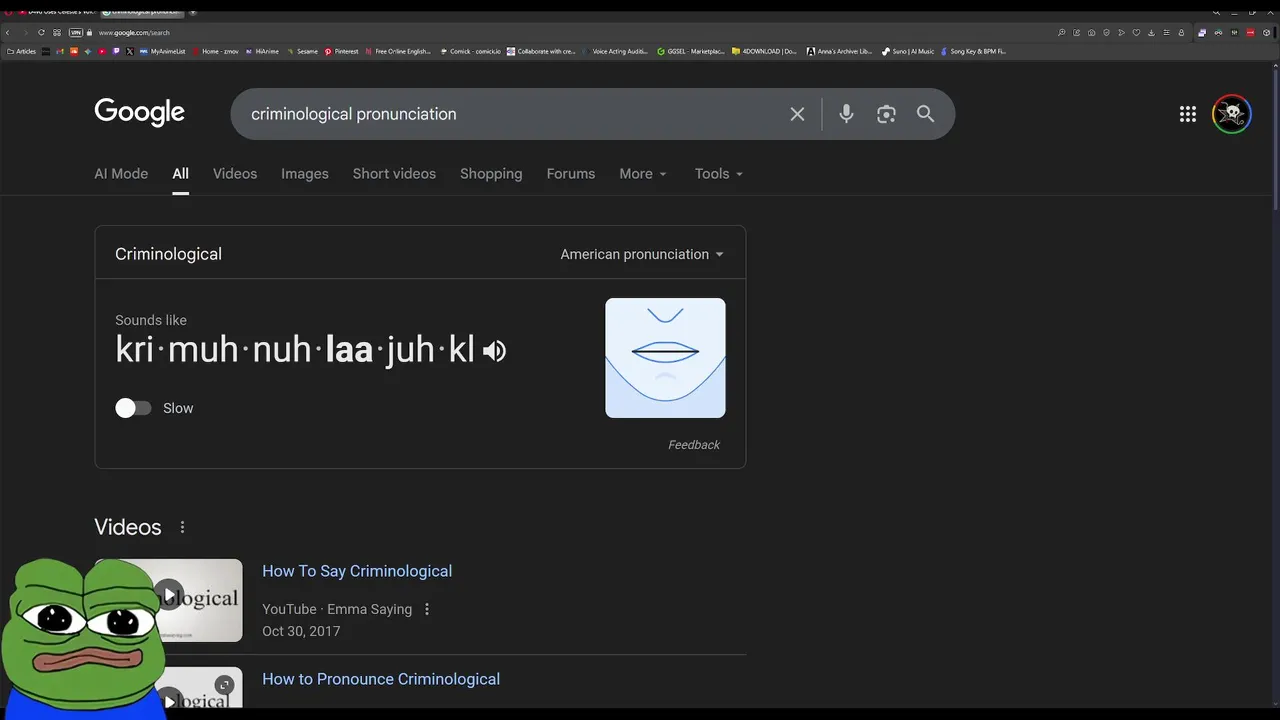Open Google Lens image search icon
Image resolution: width=1280 pixels, height=720 pixels.
coord(886,114)
